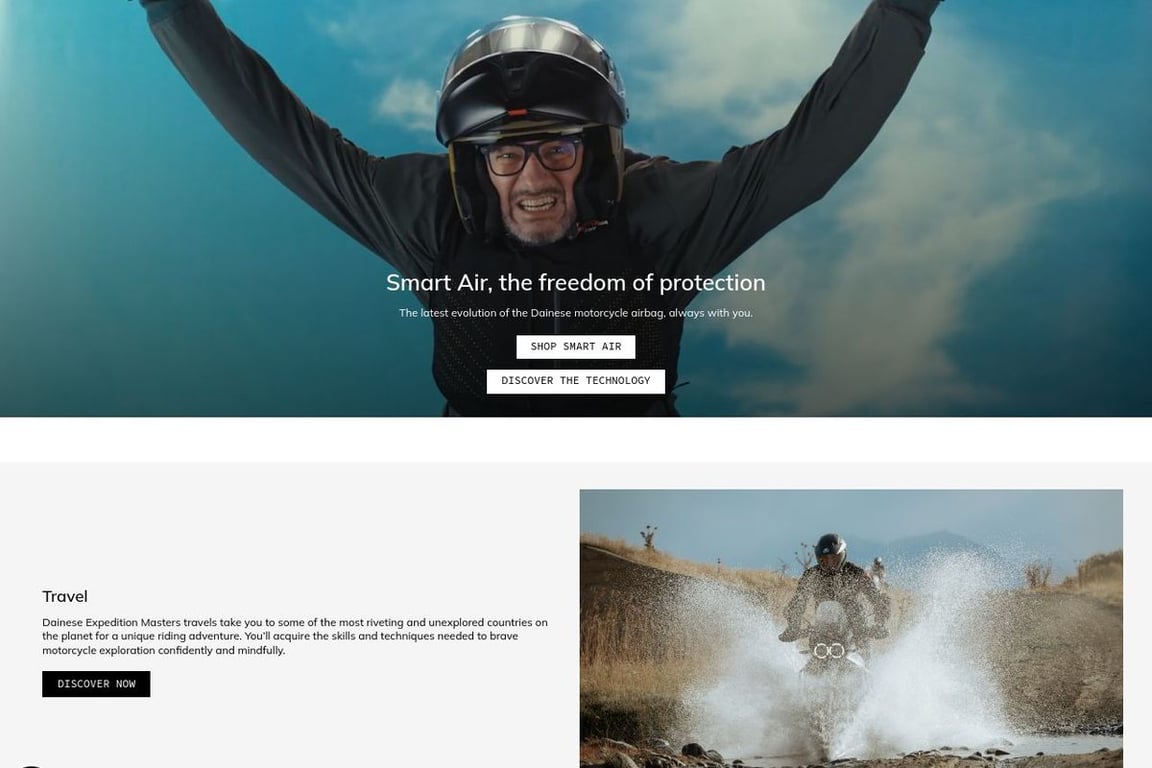This screenshot has height=768, width=1152.
Task: Click the eyeglasses on the man's face
Action: coord(530,157)
